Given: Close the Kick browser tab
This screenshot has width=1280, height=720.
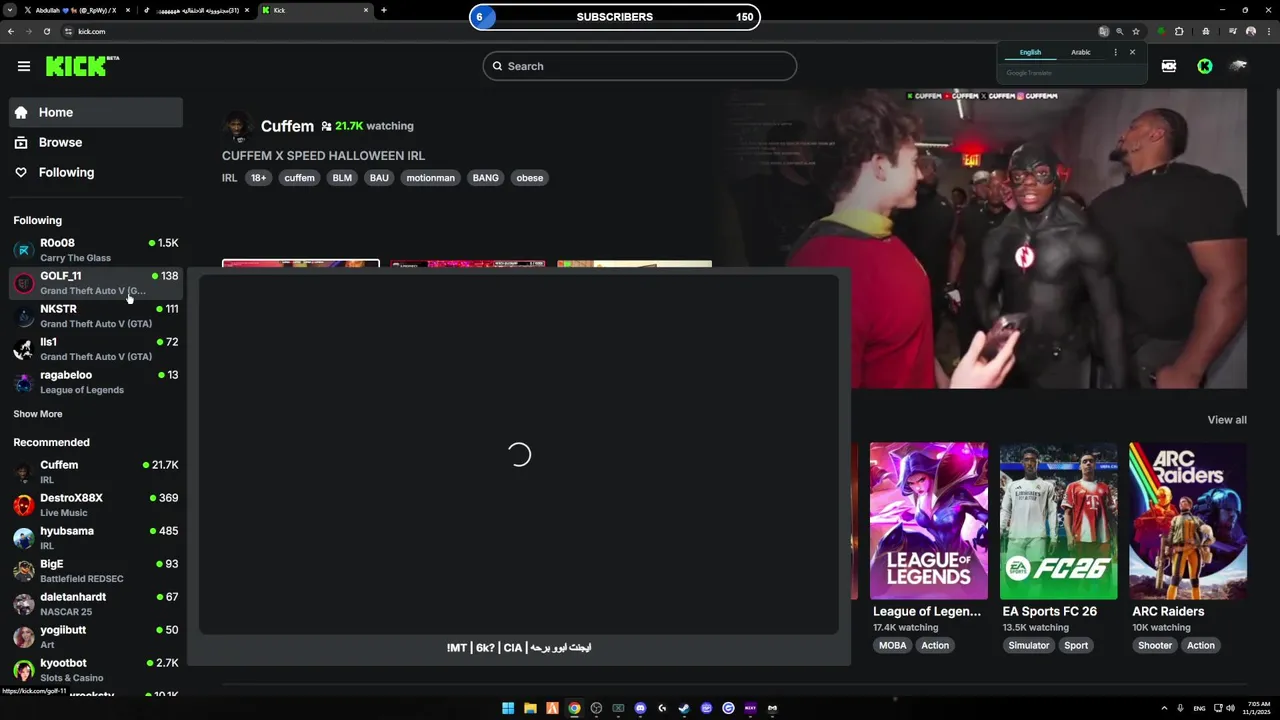Looking at the screenshot, I should click(x=366, y=10).
